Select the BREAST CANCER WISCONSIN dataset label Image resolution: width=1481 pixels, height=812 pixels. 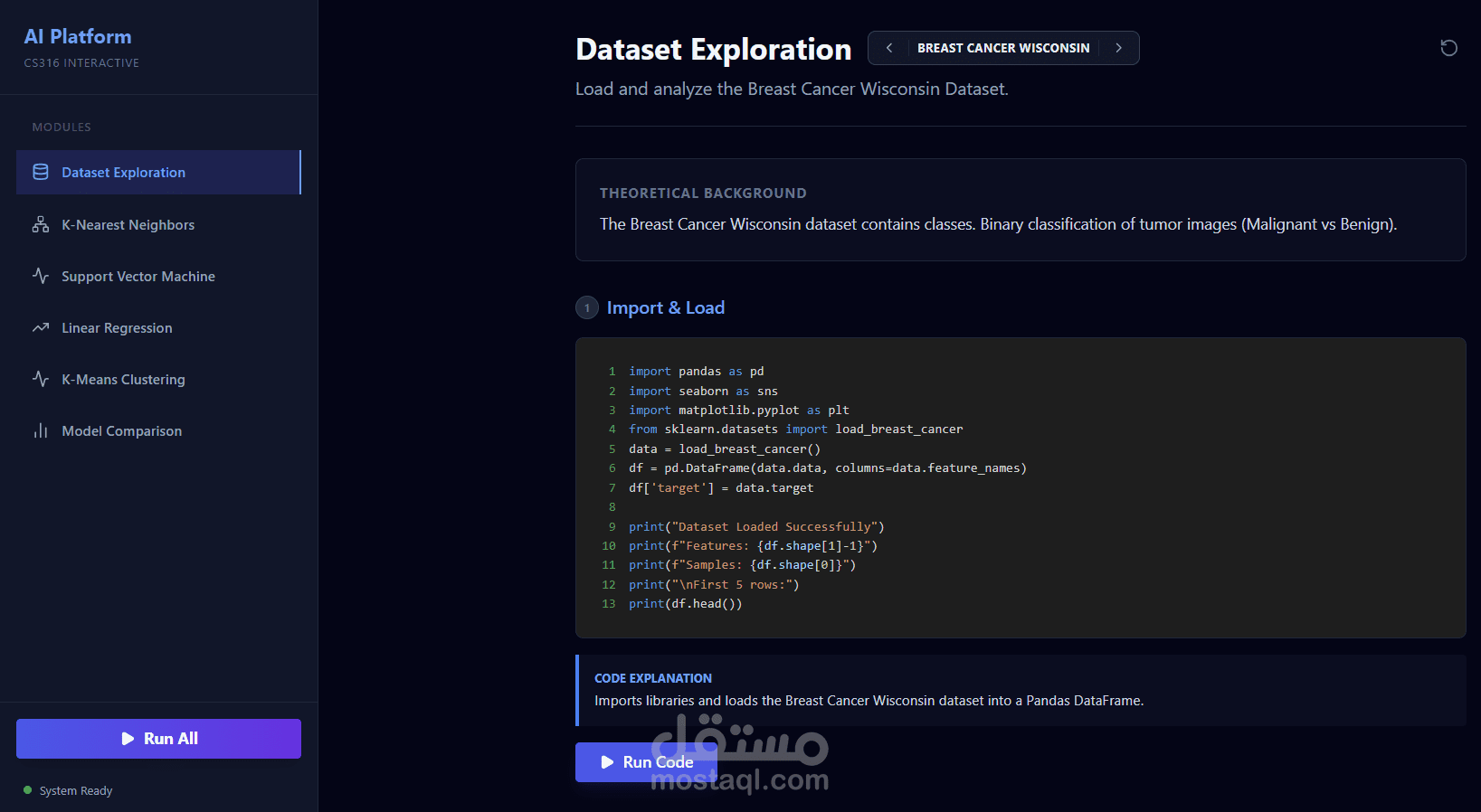[x=1003, y=48]
